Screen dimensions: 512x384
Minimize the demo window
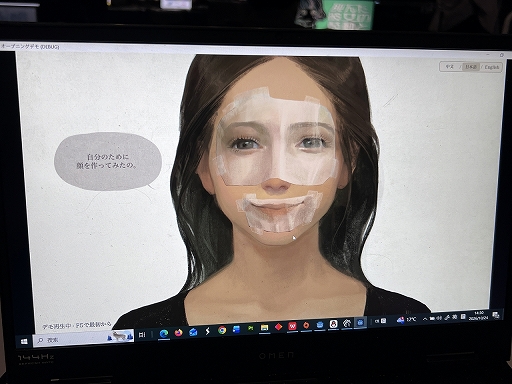[488, 54]
